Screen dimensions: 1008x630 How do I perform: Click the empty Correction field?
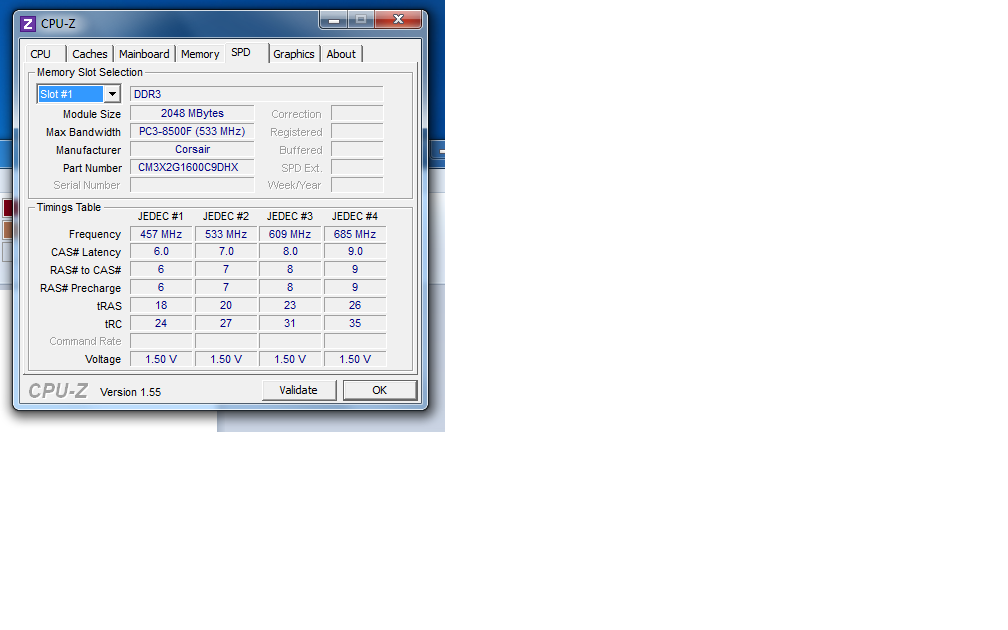(x=357, y=113)
